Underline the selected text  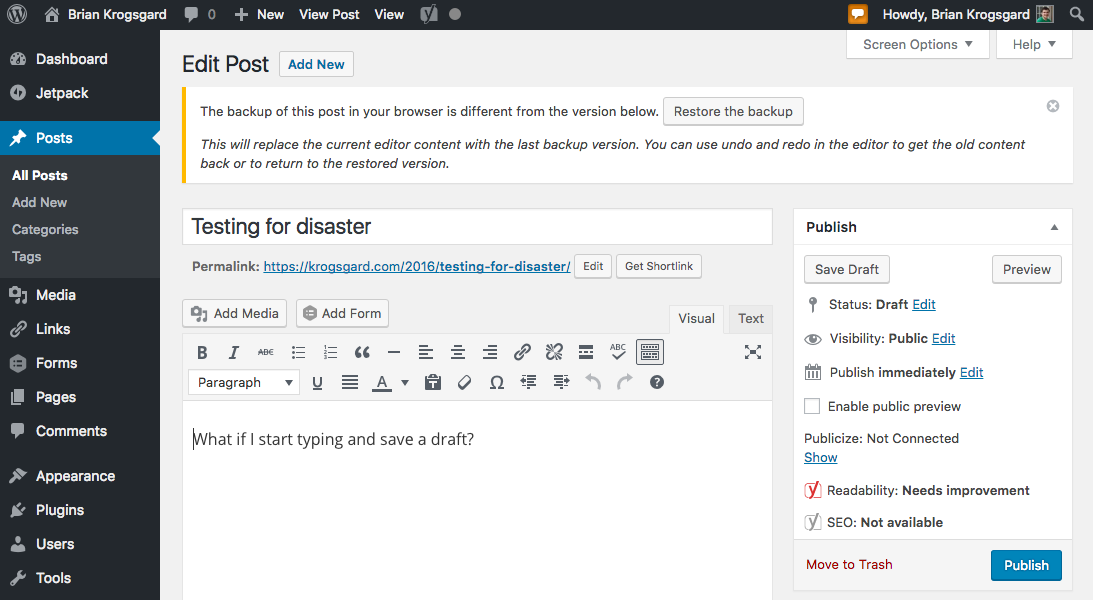[317, 383]
